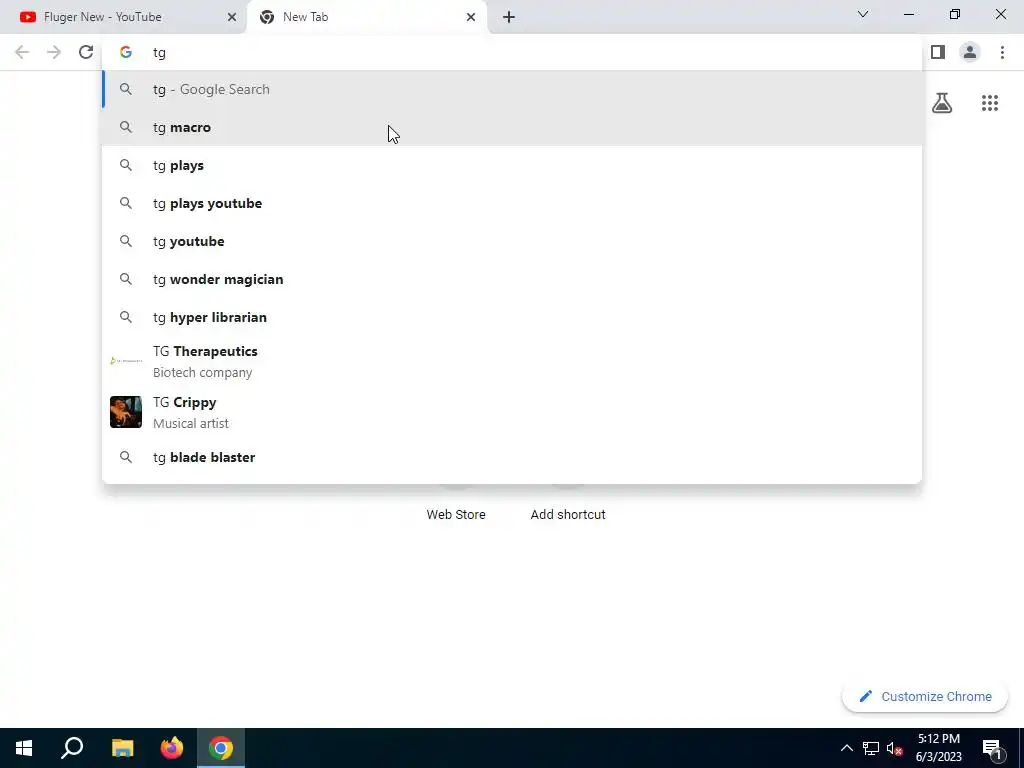Pick the TG Crippy musical artist suggestion
The width and height of the screenshot is (1024, 768).
[512, 412]
